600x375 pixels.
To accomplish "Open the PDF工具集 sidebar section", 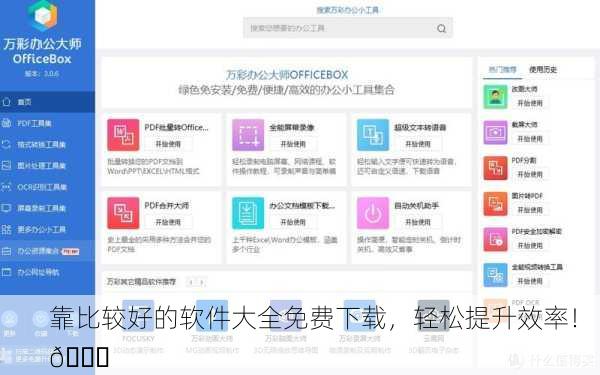I will pyautogui.click(x=47, y=123).
